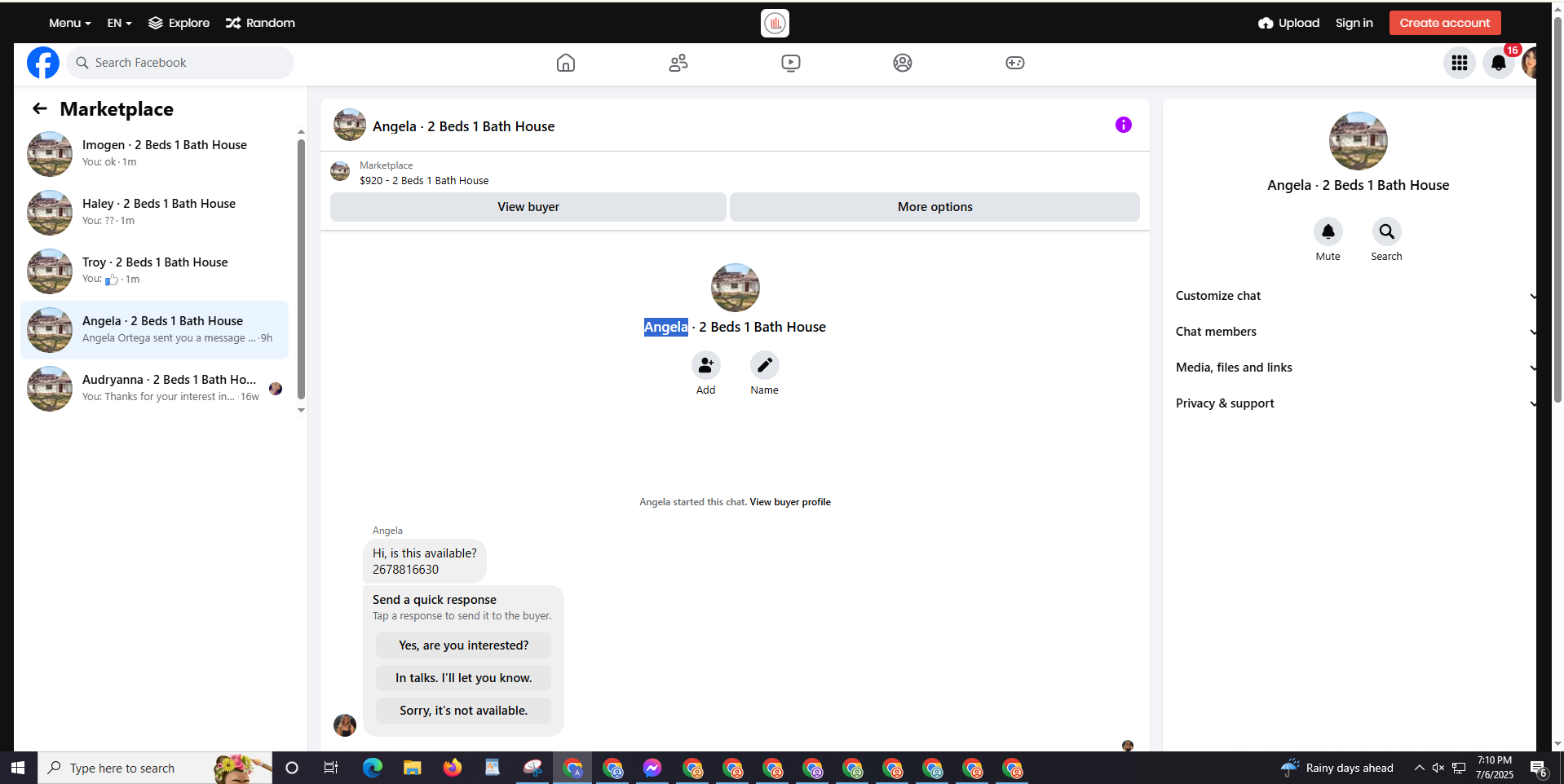This screenshot has height=784, width=1564.
Task: Open the notifications bell with badge 16
Action: tap(1499, 63)
